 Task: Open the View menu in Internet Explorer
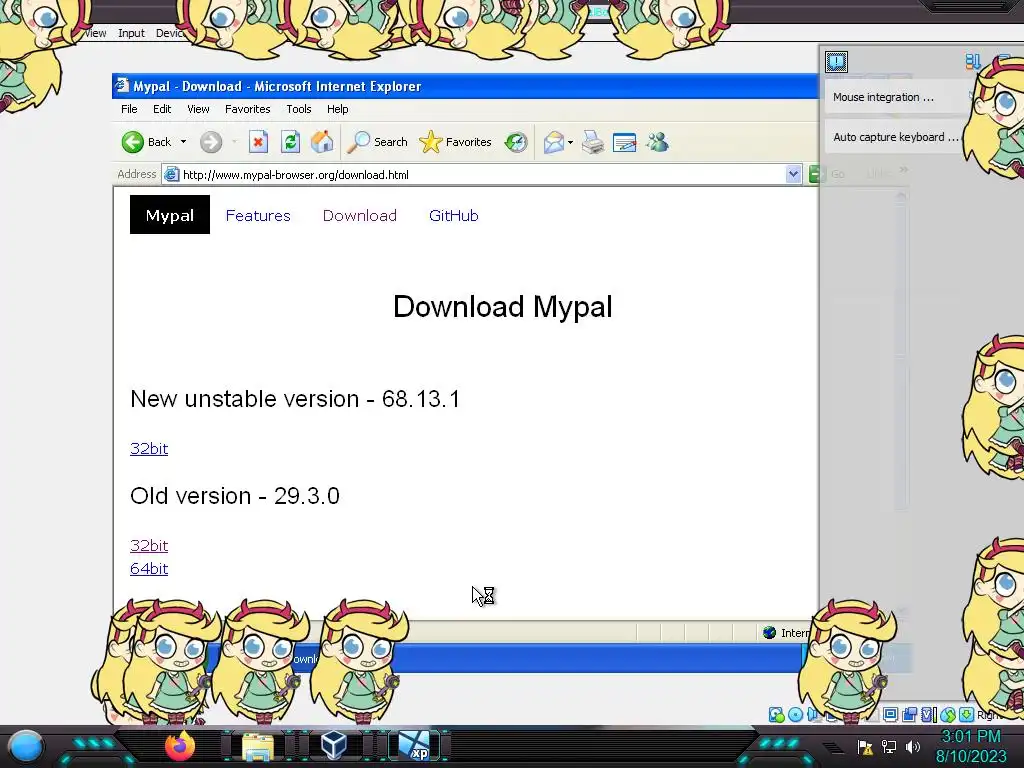click(x=198, y=109)
